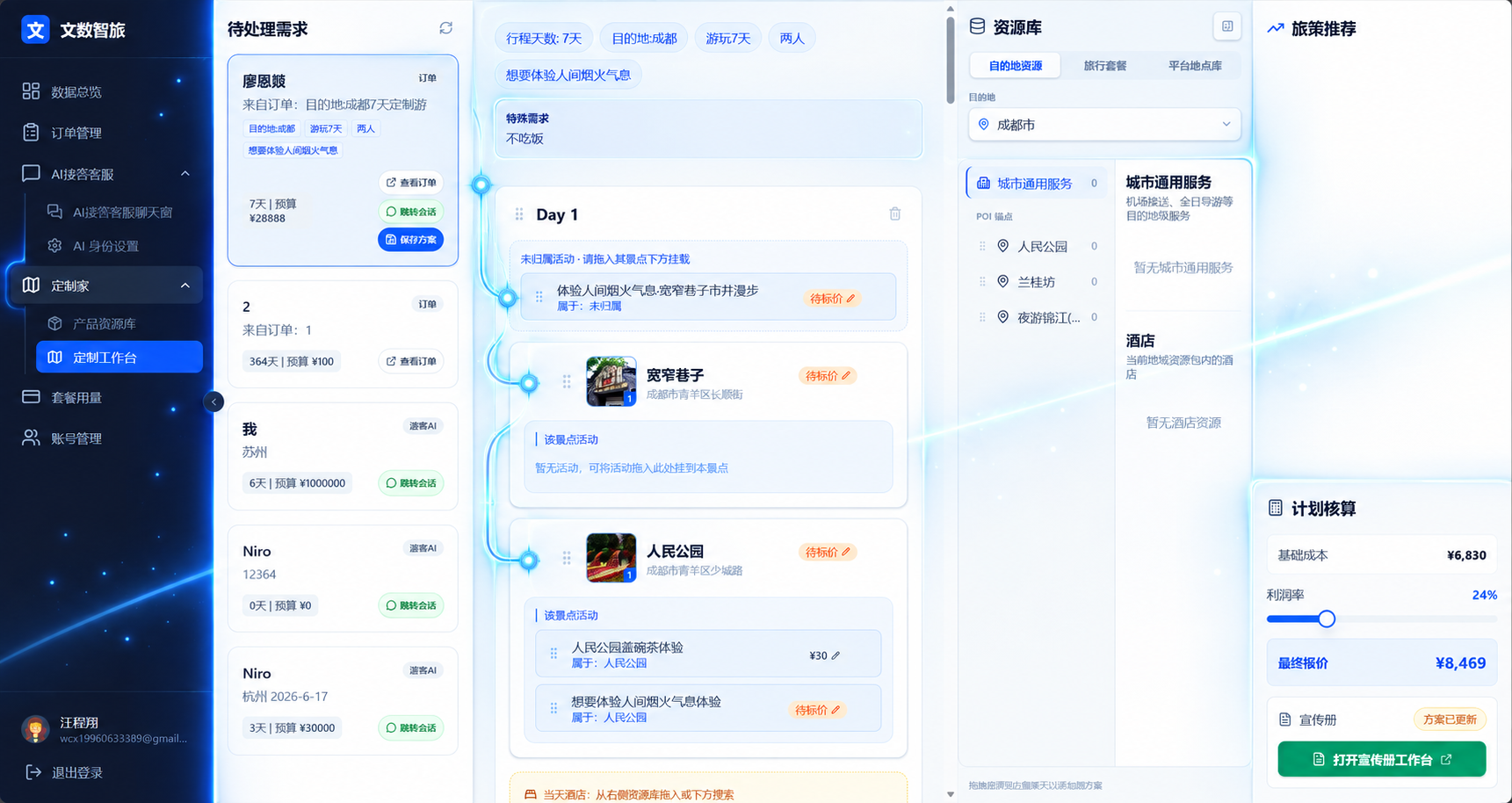Switch to 目的地资源 tab

tap(1016, 66)
